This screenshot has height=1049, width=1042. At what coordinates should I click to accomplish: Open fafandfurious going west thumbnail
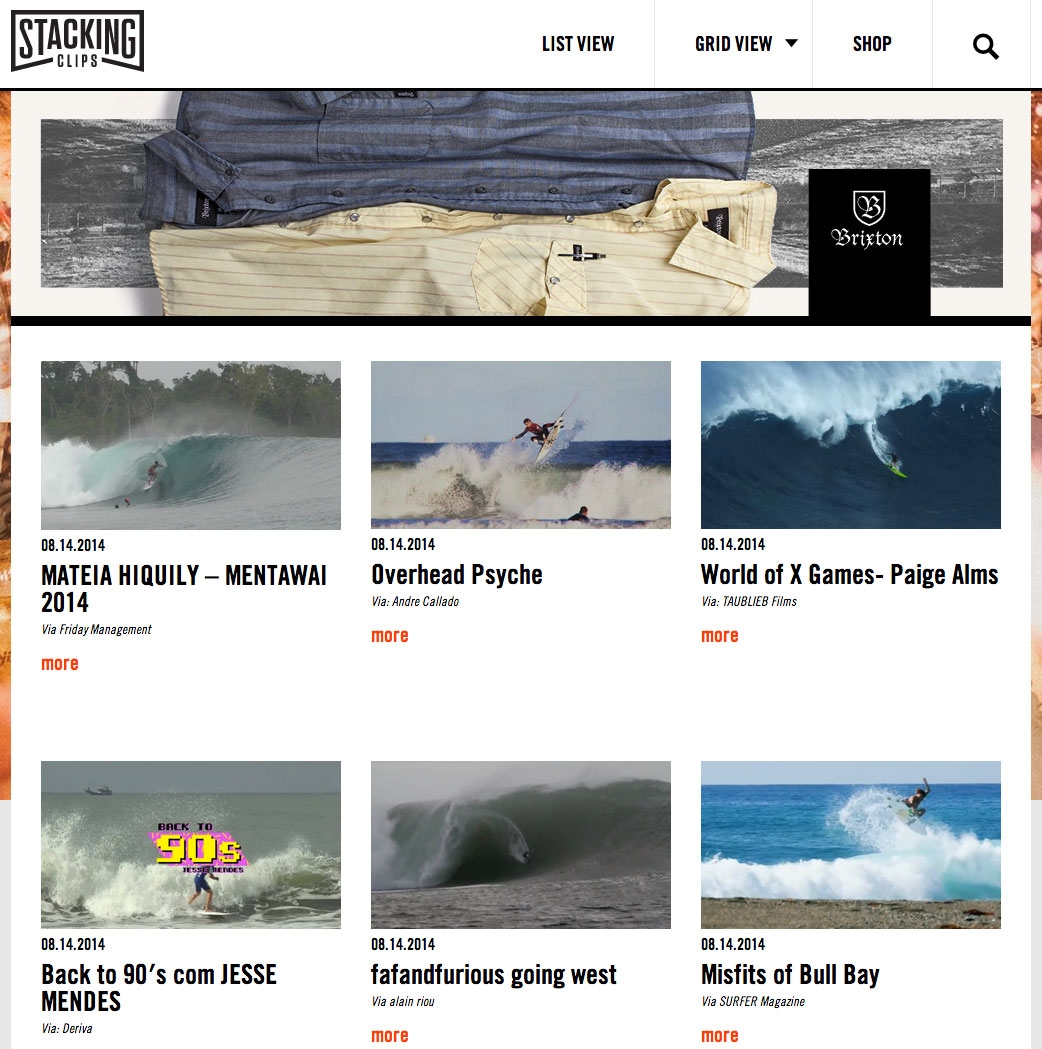point(521,845)
